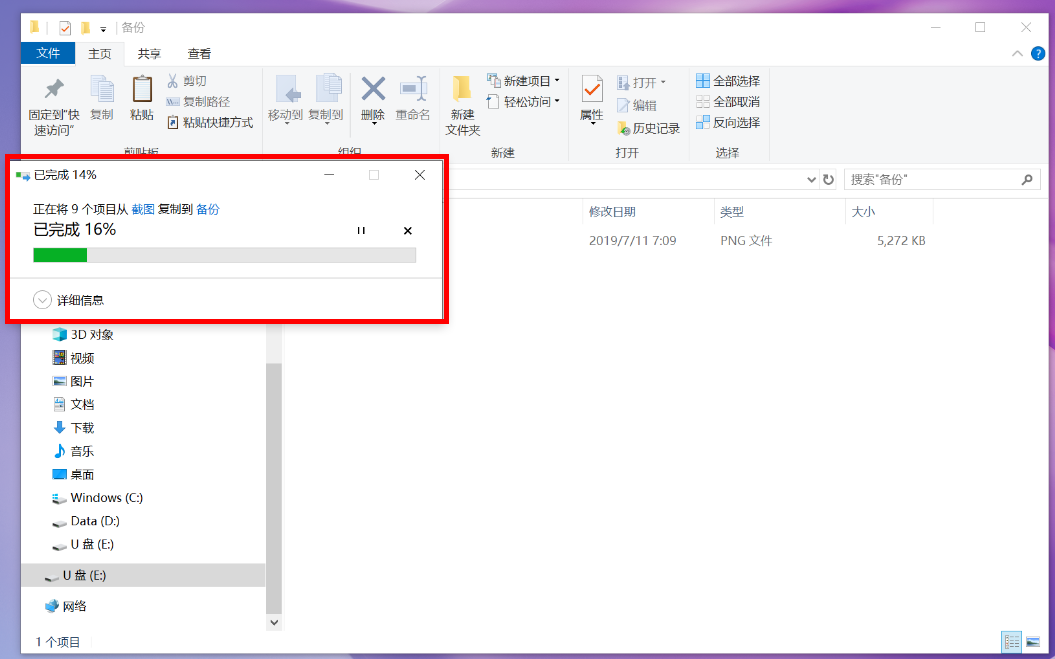The image size is (1055, 659).
Task: Open the 新建项目 dropdown
Action: (x=524, y=81)
